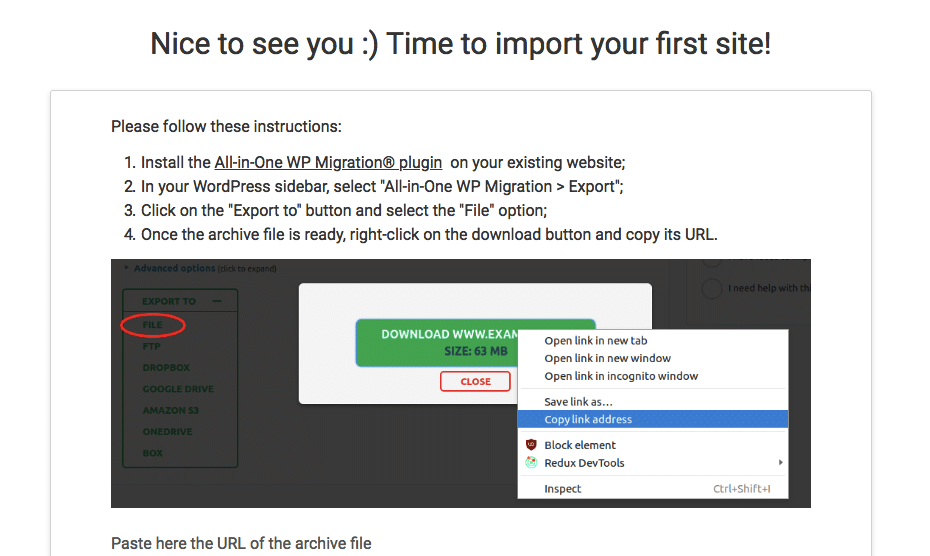
Task: Click the Redux DevTools icon in context menu
Action: pyautogui.click(x=531, y=463)
